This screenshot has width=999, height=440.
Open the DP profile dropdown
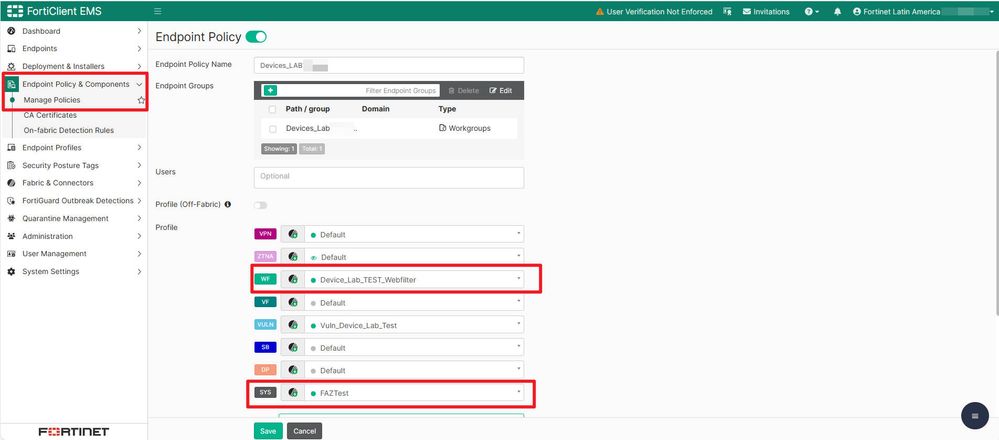[x=414, y=370]
